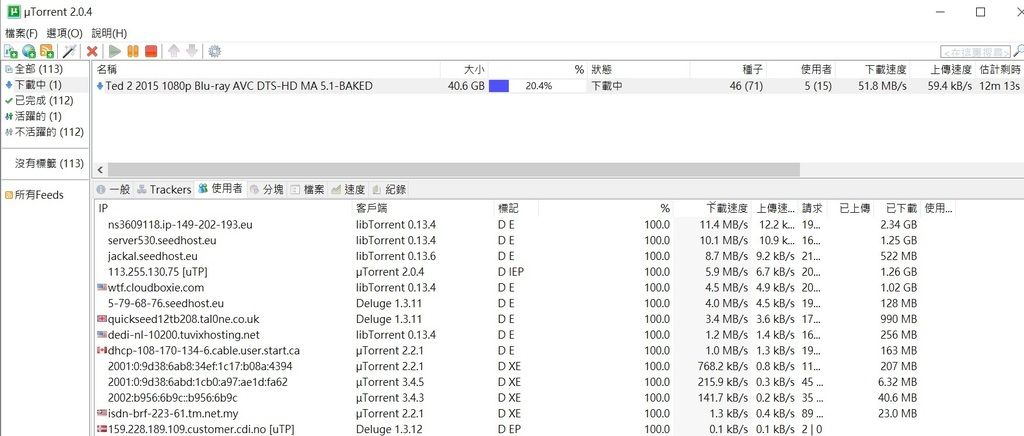Switch to the 檔案 tab
Image resolution: width=1024 pixels, height=436 pixels.
click(x=307, y=189)
